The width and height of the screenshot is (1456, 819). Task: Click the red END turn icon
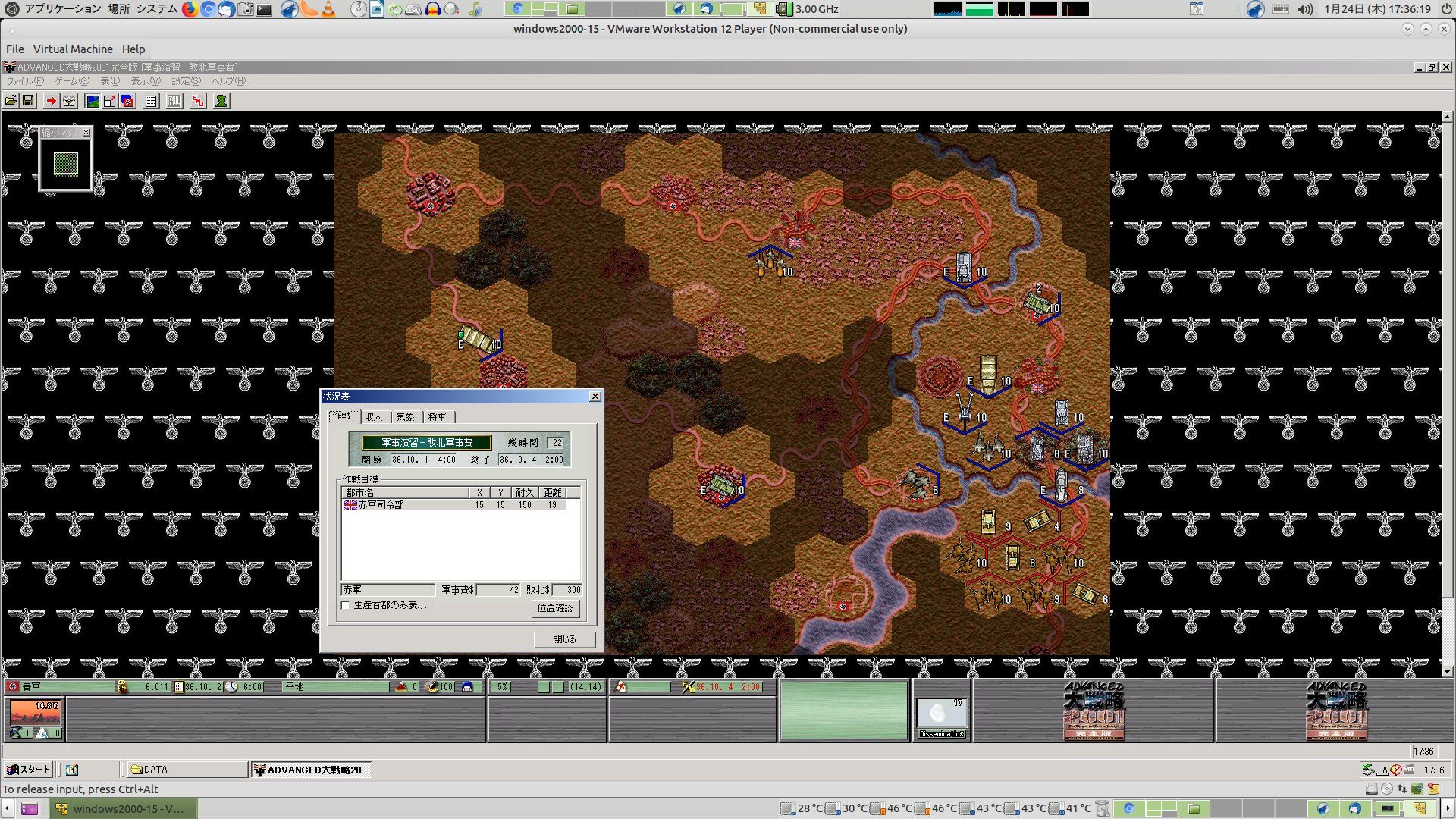click(198, 101)
